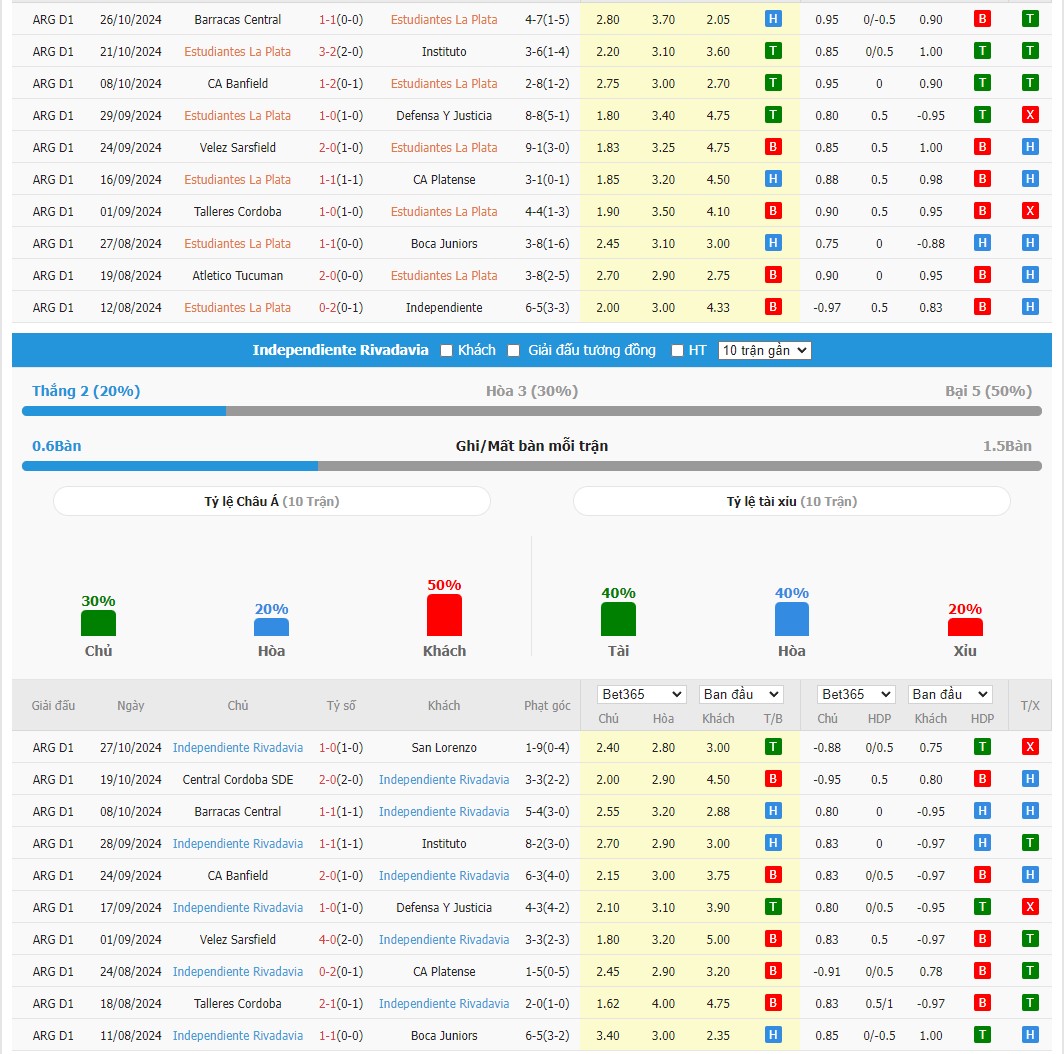
Task: Click the red B 1X2 badge in Rivadavia vs CA Platense row
Action: [773, 971]
